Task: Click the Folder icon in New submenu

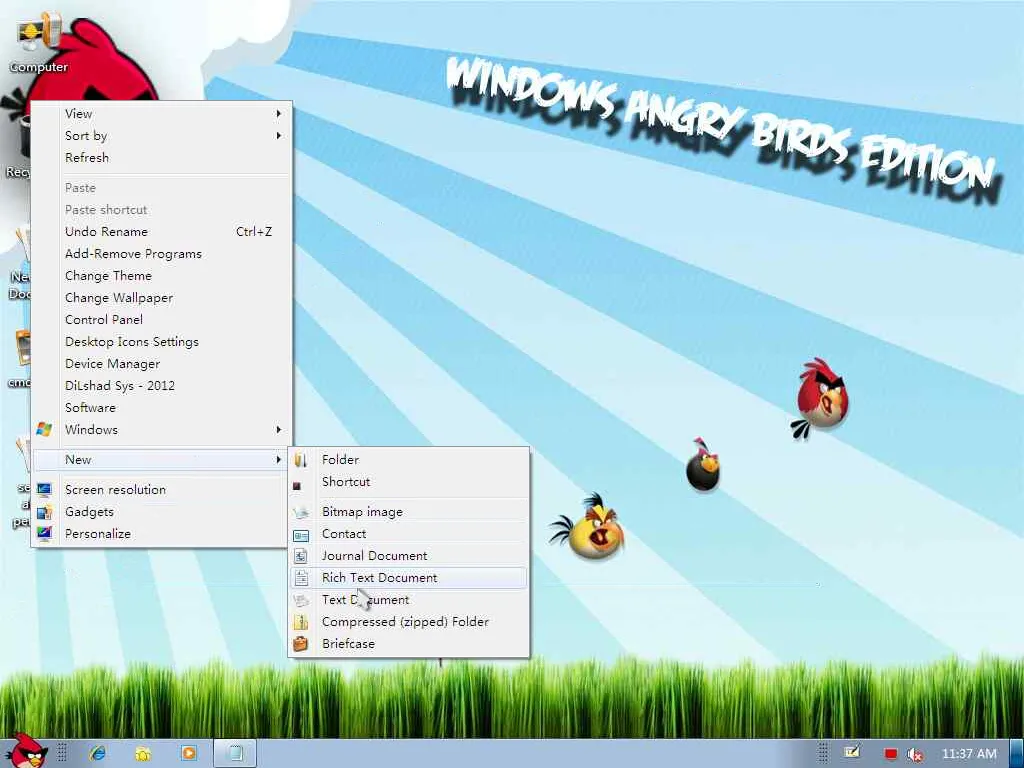Action: pos(300,460)
